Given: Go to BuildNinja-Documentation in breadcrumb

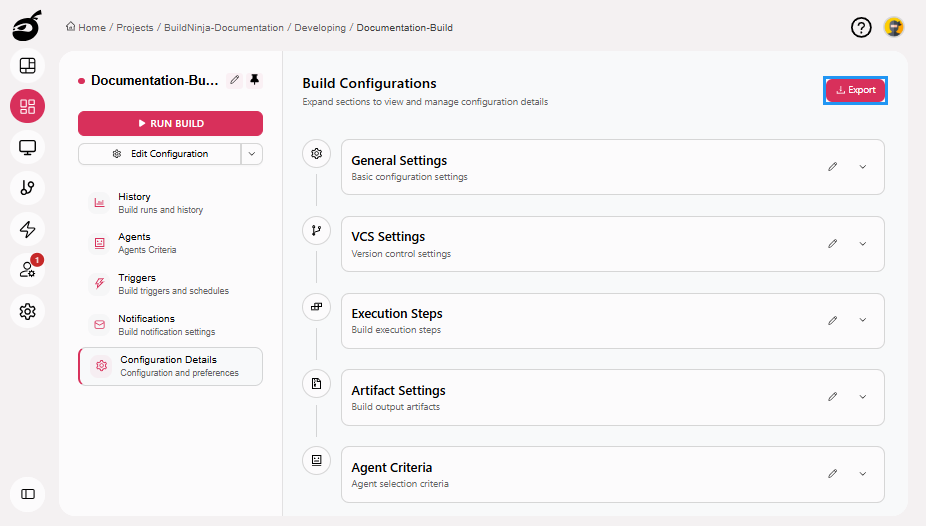Looking at the screenshot, I should 224,28.
